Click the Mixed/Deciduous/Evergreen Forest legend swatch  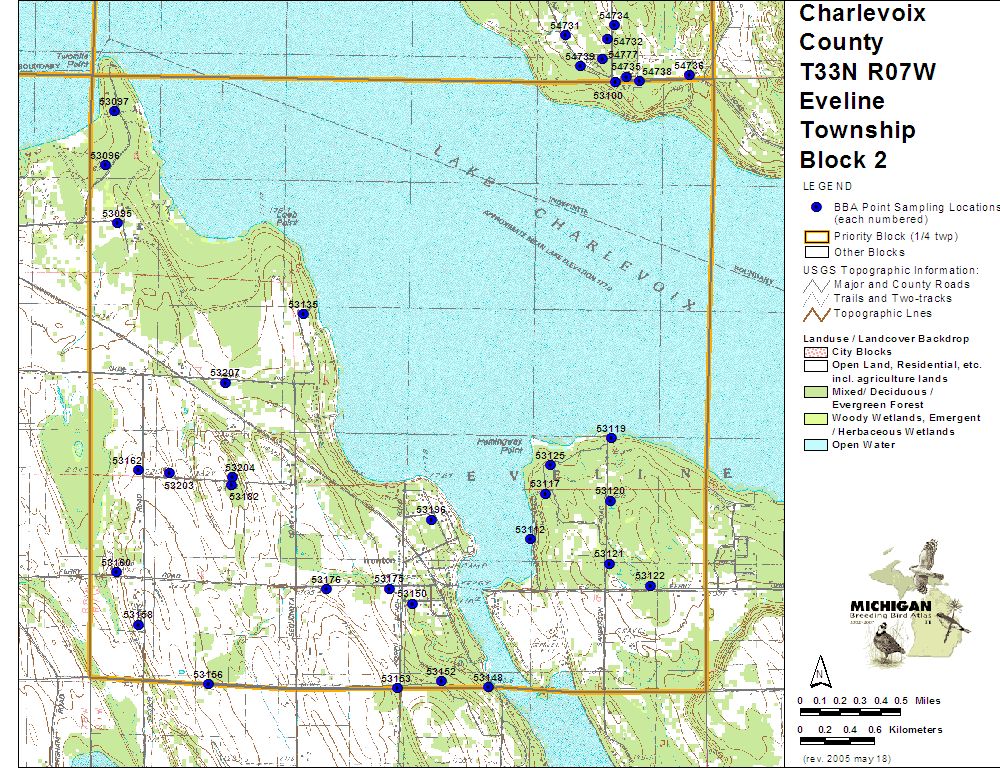(x=815, y=392)
